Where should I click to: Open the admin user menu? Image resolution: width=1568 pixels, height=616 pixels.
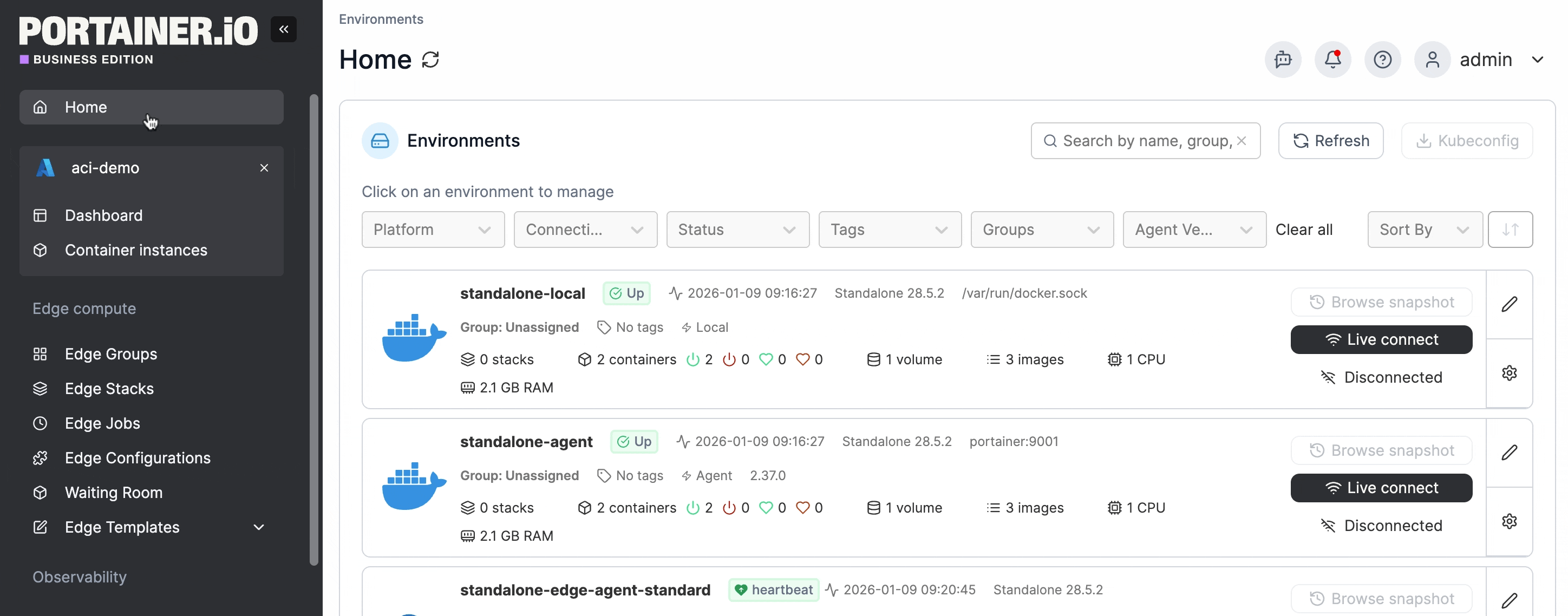(1485, 60)
